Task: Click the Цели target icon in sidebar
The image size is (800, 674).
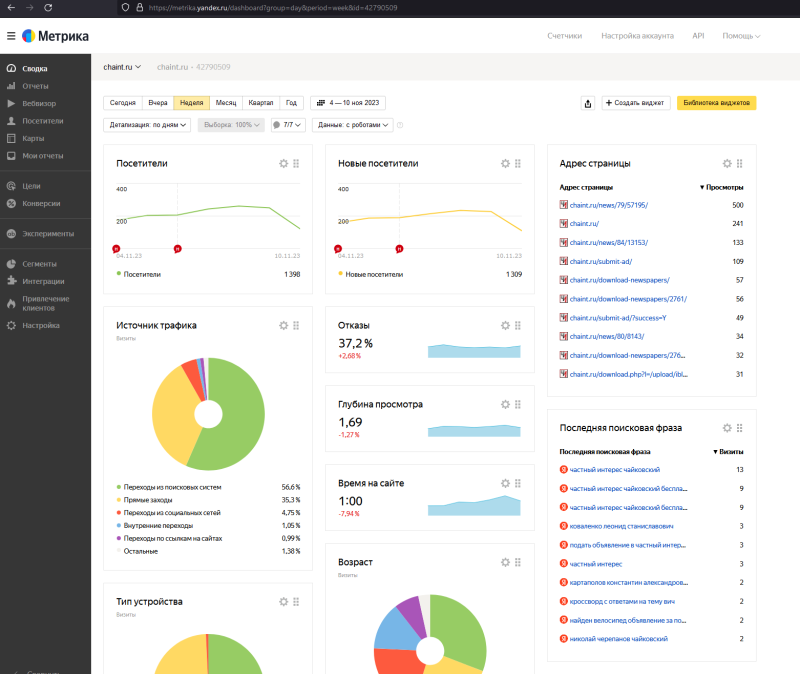Action: pyautogui.click(x=11, y=186)
